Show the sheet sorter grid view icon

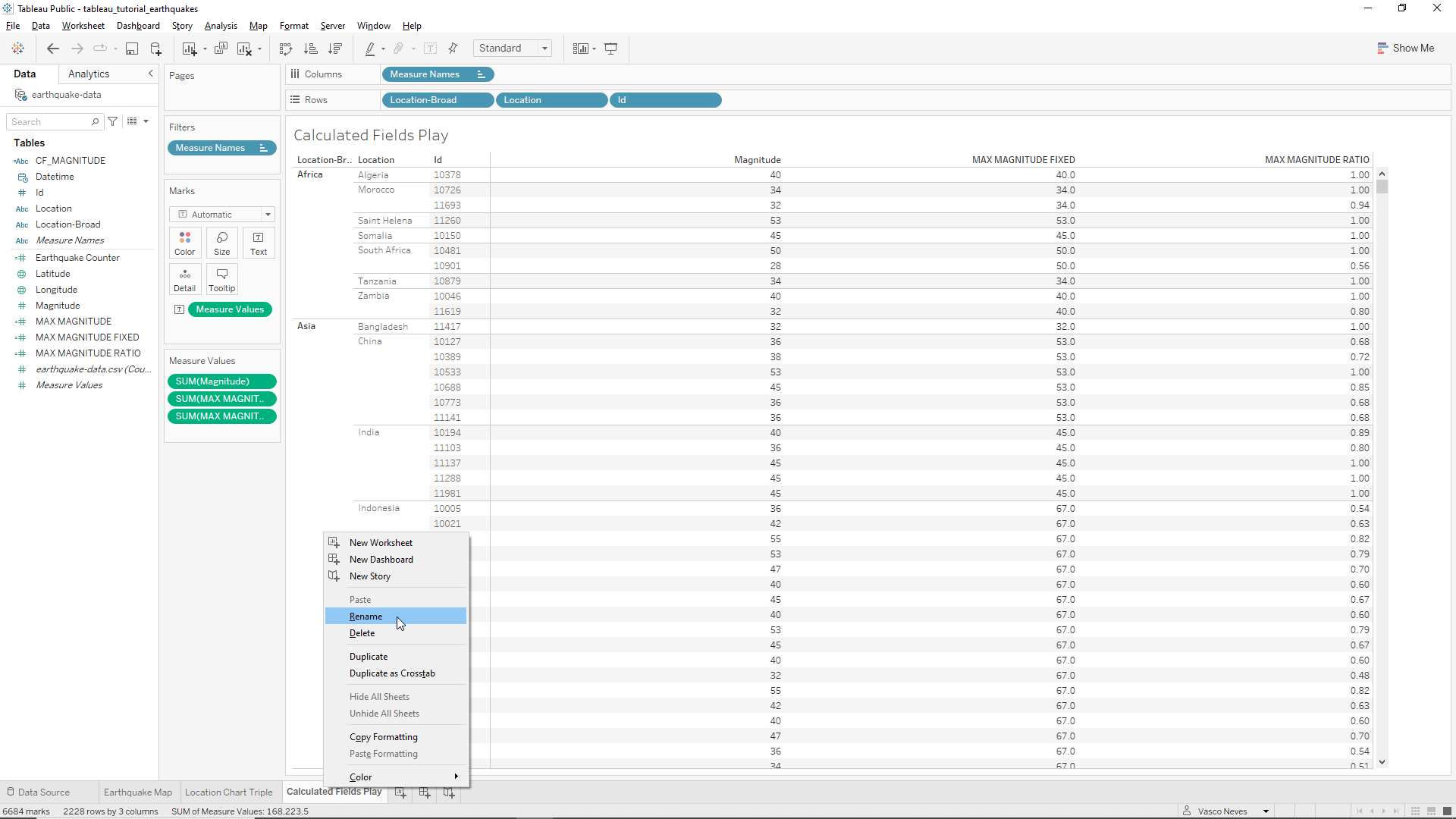[x=1415, y=811]
